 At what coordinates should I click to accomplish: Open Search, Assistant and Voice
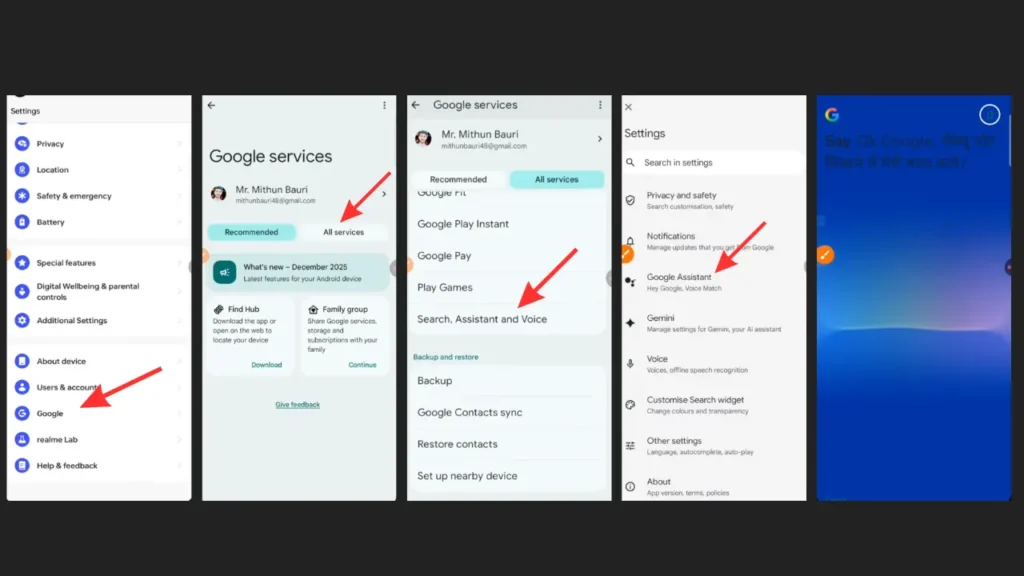[x=482, y=319]
